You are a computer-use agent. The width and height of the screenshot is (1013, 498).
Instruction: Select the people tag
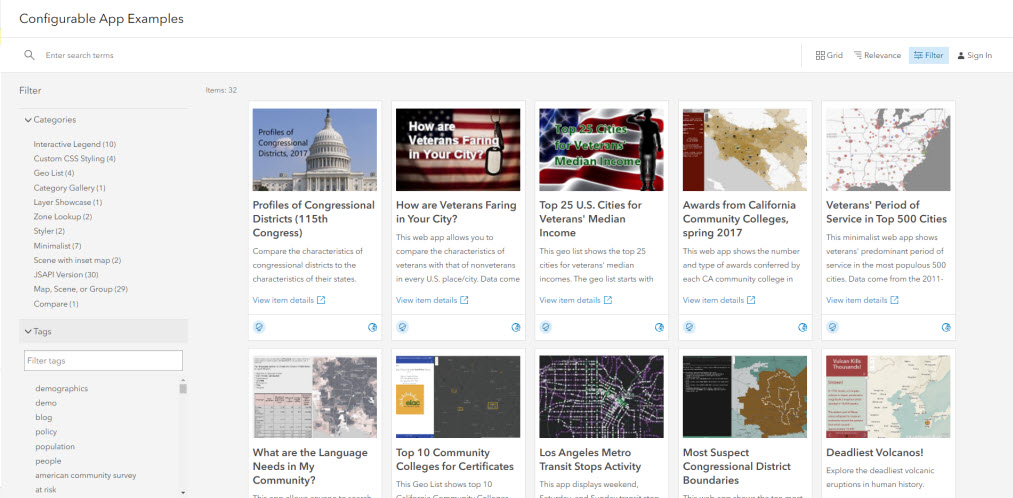pyautogui.click(x=48, y=461)
